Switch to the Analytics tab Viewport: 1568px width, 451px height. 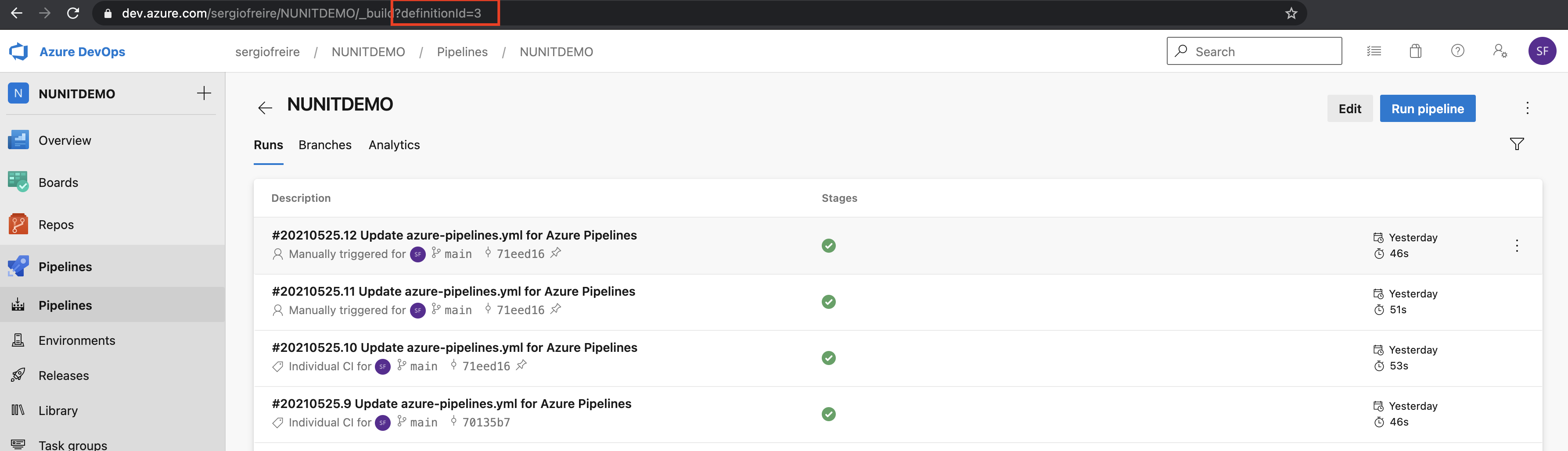click(x=394, y=145)
